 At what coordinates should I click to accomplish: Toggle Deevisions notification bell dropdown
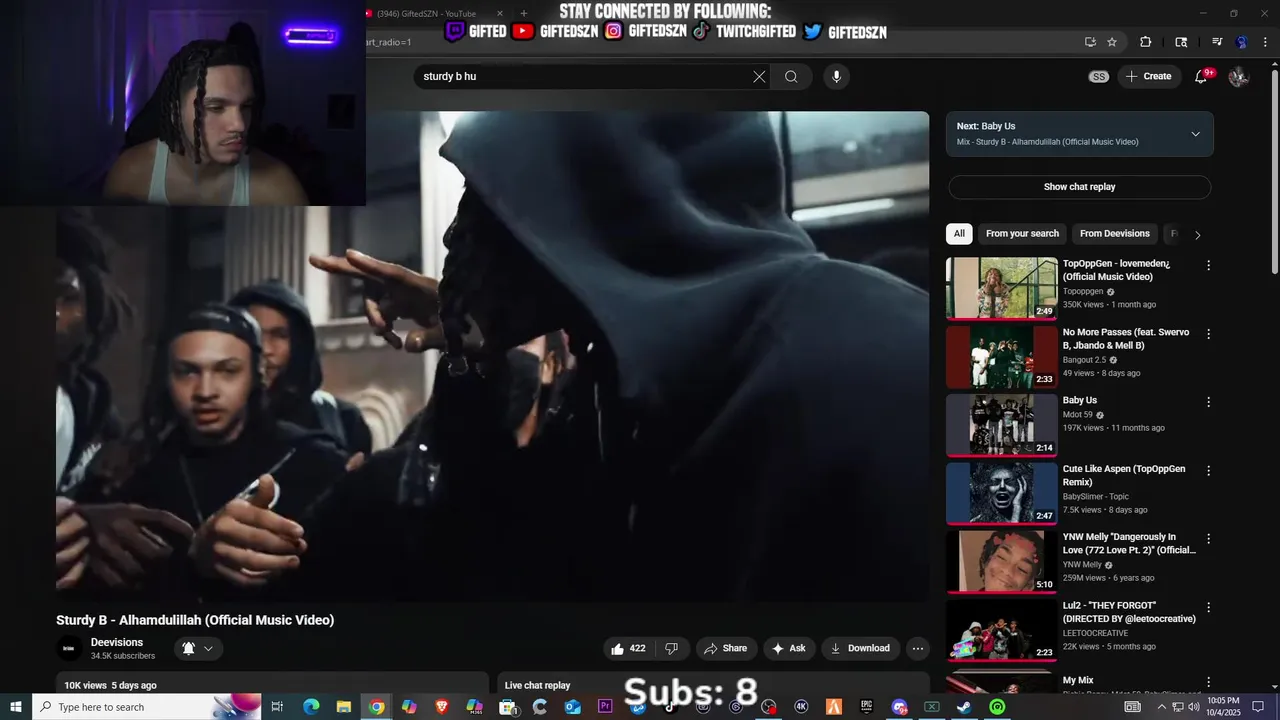(197, 648)
